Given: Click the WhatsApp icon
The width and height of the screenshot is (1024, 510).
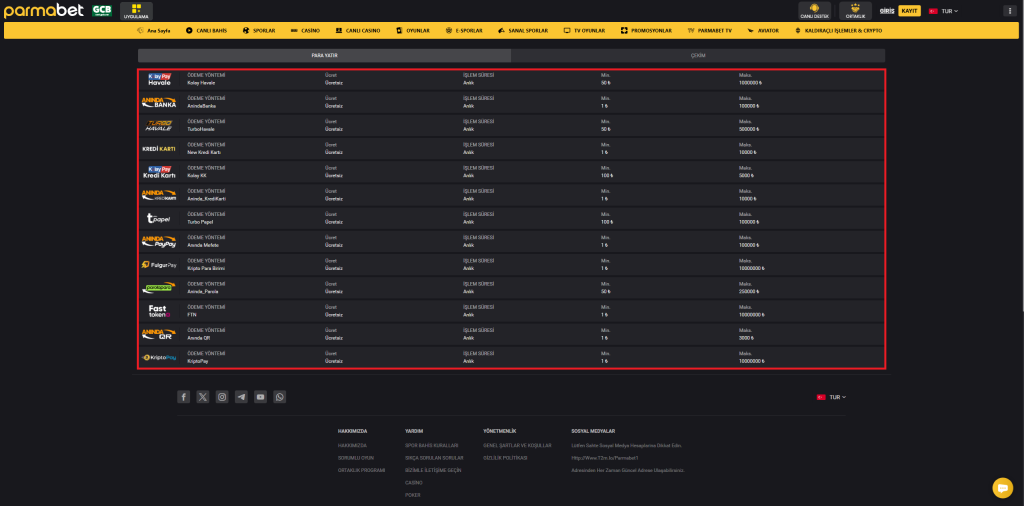Looking at the screenshot, I should click(x=279, y=397).
